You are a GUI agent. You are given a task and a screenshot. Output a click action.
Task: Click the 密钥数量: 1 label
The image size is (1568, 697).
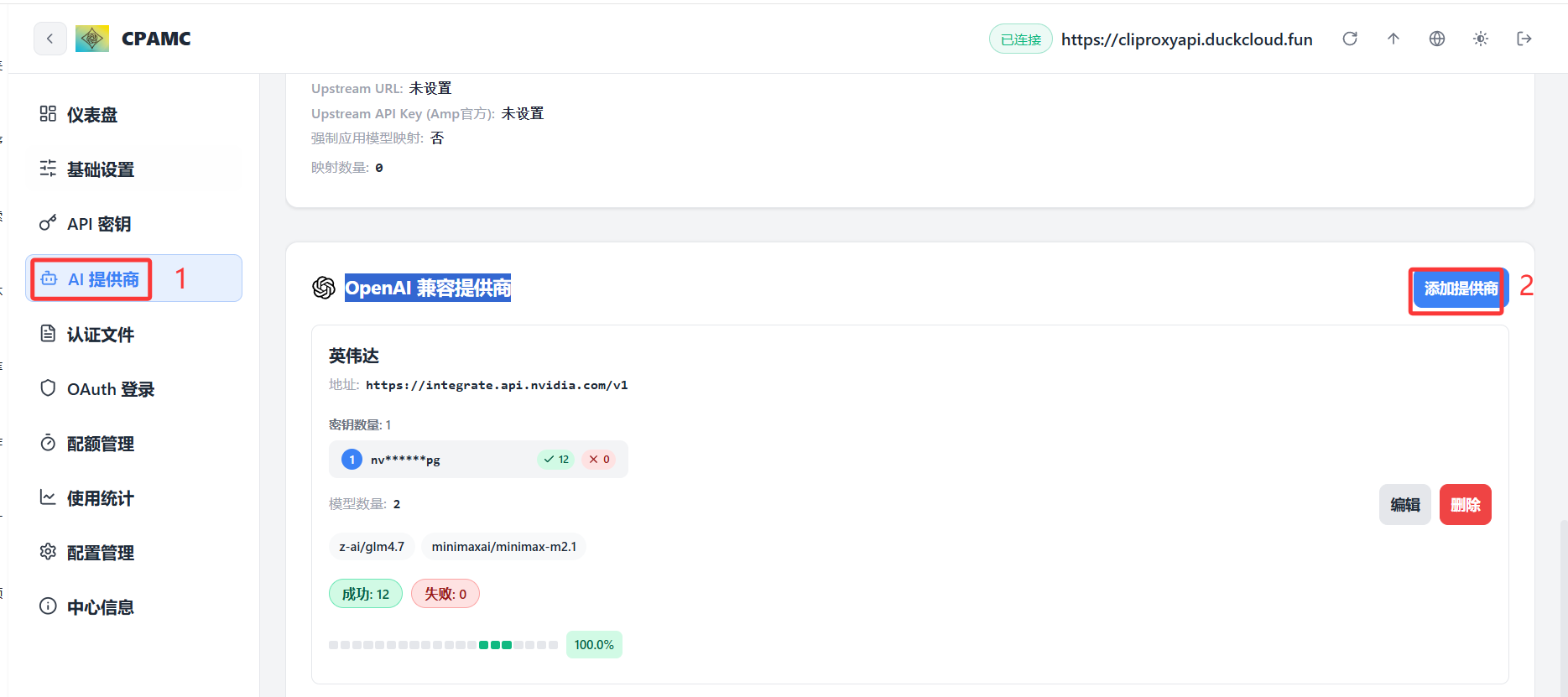point(360,424)
